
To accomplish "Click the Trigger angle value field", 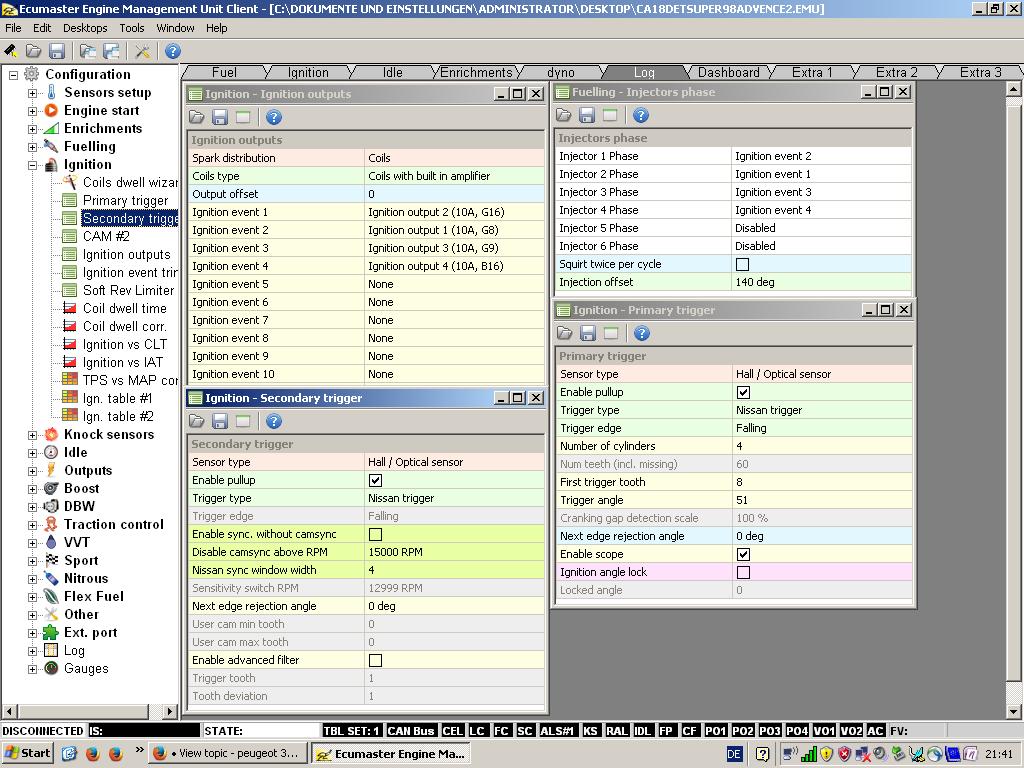I will [x=820, y=500].
